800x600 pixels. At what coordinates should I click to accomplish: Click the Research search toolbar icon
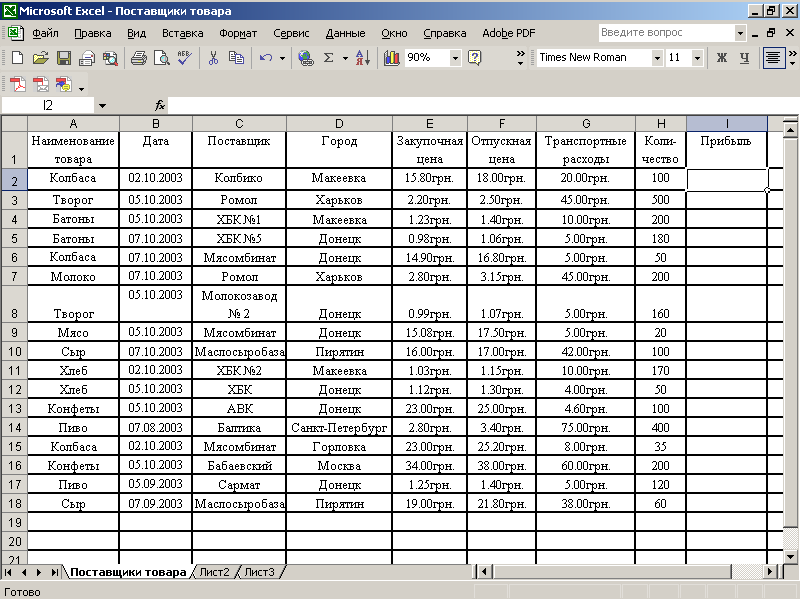coord(110,58)
